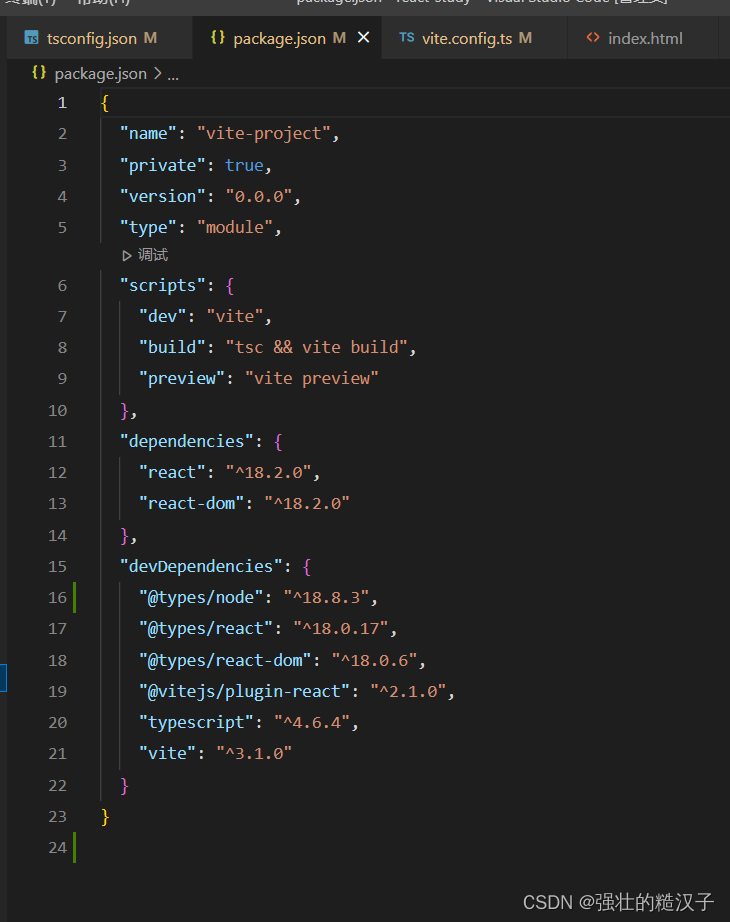This screenshot has width=730, height=922.
Task: Click the HTML icon on index.html tab
Action: [x=593, y=38]
